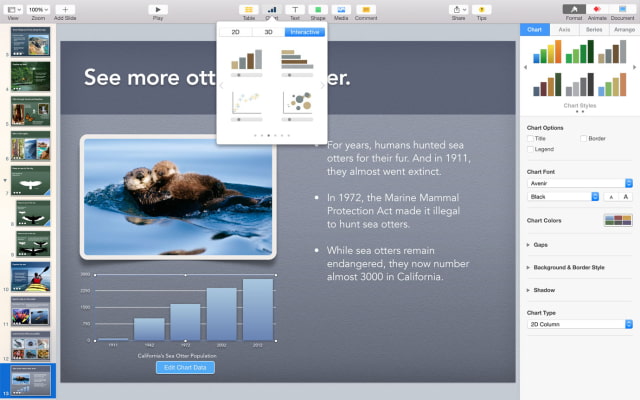
Task: Click the Edit Chart Data button
Action: (x=185, y=368)
